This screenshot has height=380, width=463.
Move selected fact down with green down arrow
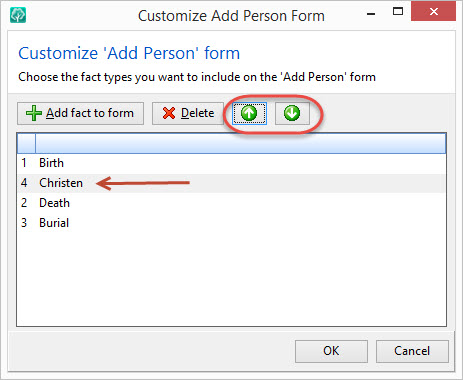(292, 113)
